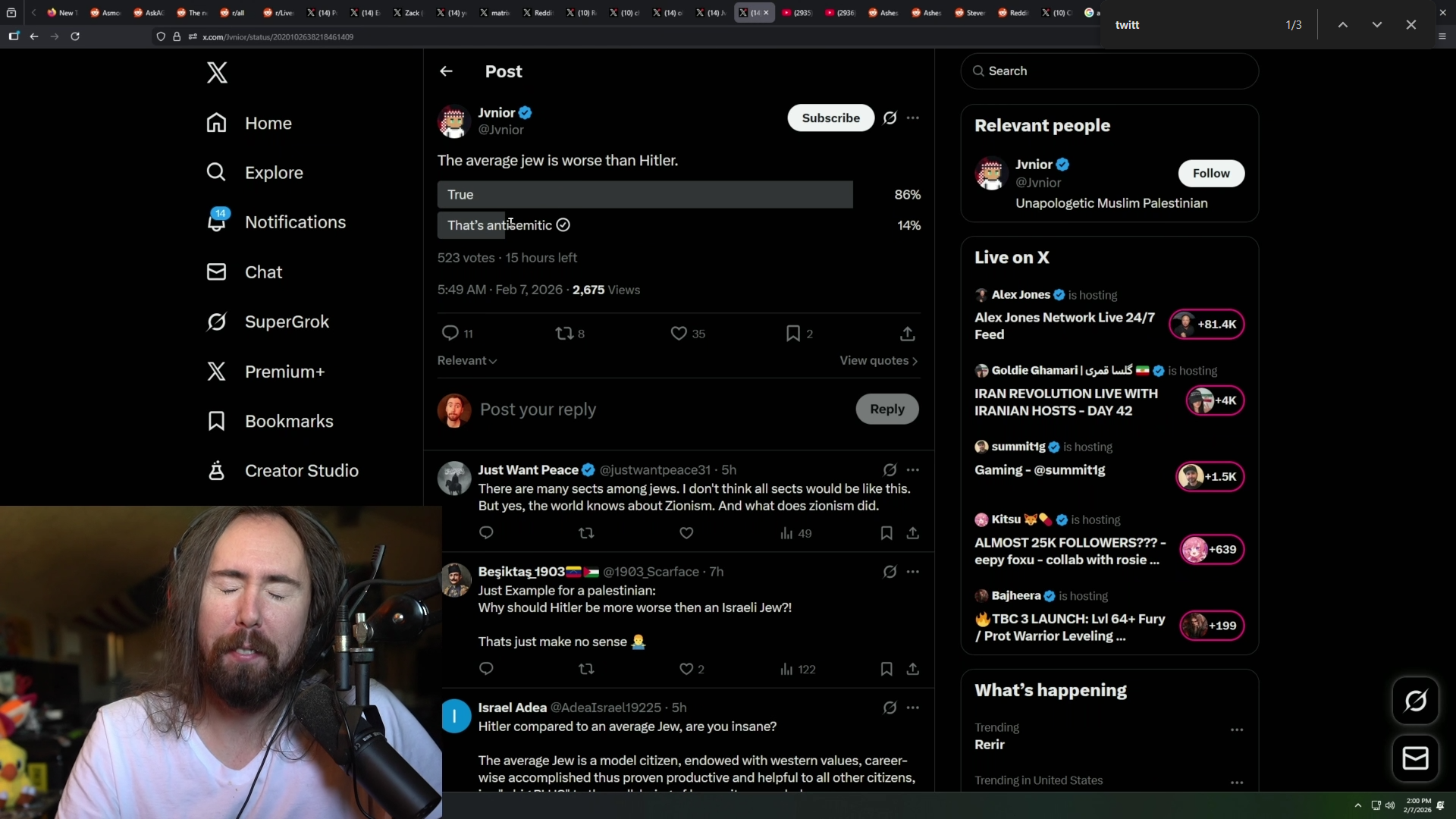Viewport: 1456px width, 819px height.
Task: Click the share icon on the main post
Action: (907, 334)
